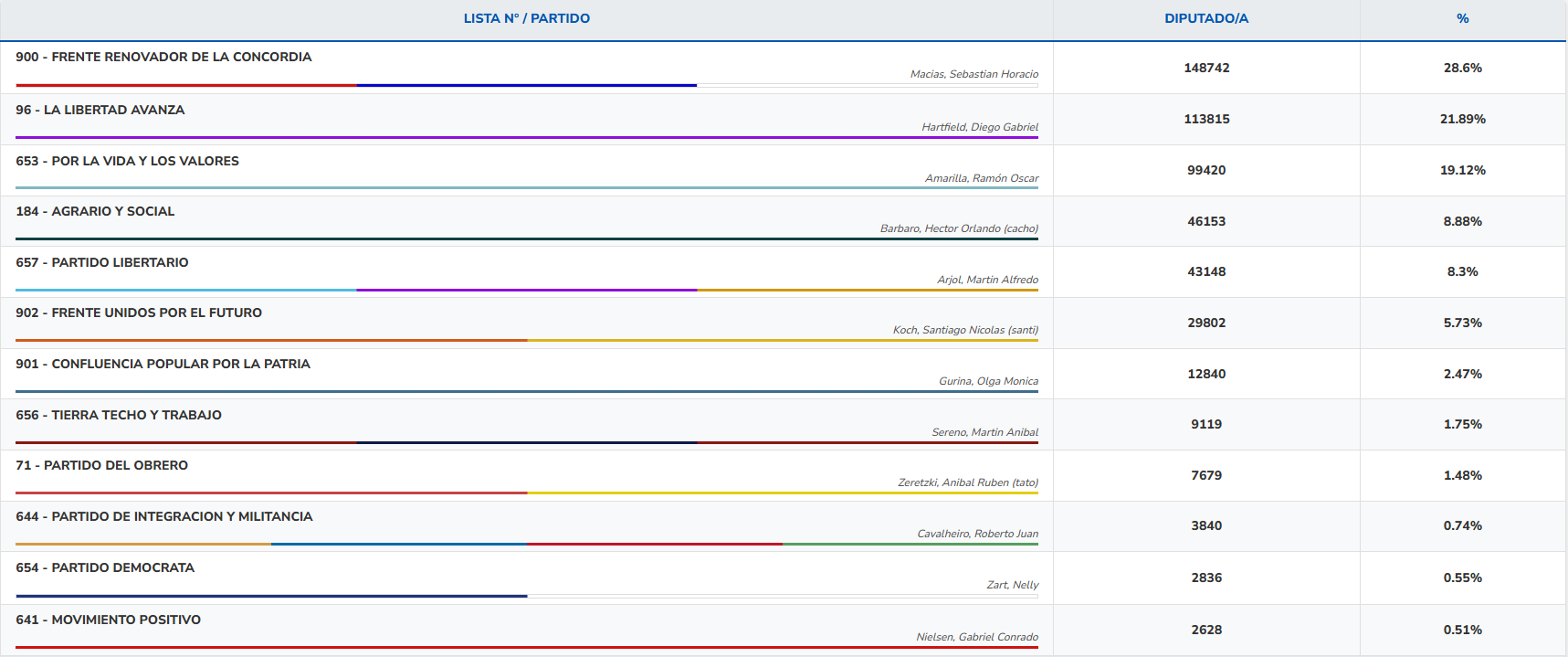
Task: Click candidate Nielsen, Gabriel Conrado
Action: pos(976,637)
